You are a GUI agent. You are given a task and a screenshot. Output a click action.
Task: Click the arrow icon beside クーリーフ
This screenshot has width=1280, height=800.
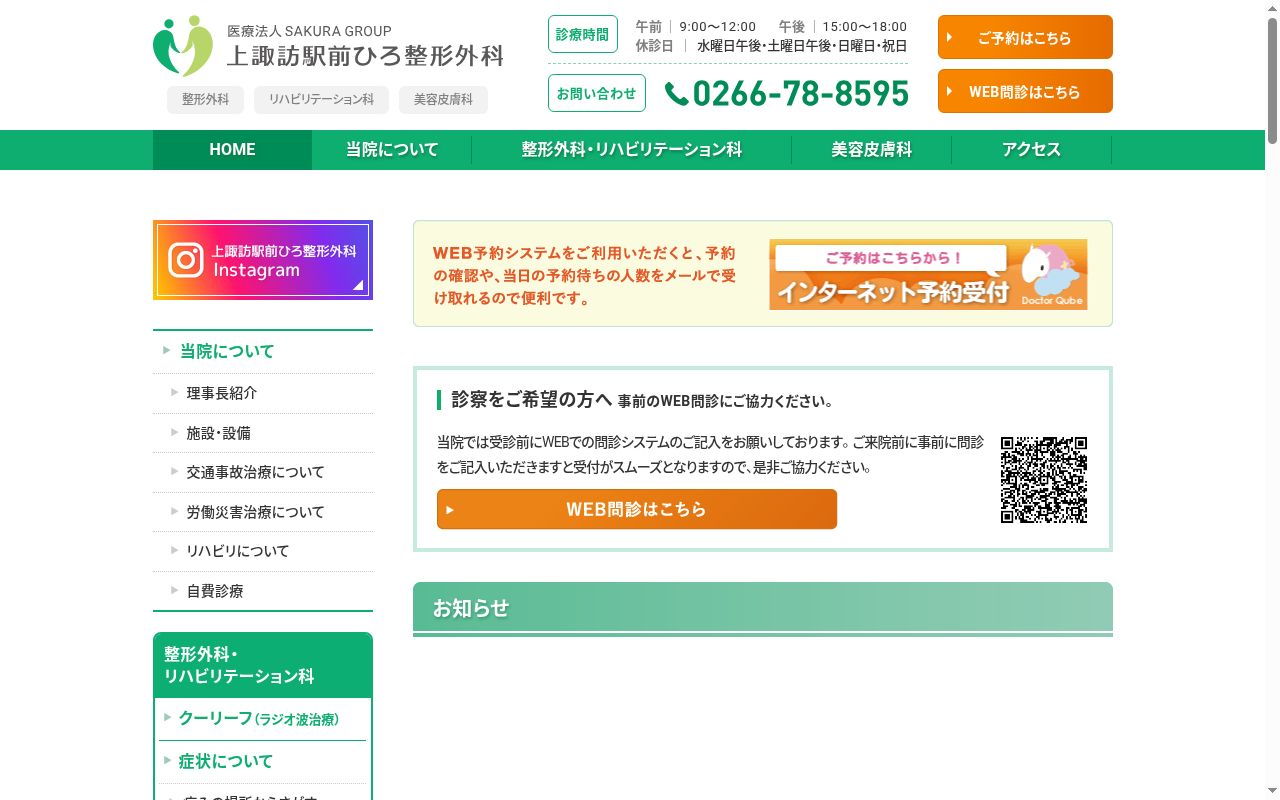(x=167, y=718)
